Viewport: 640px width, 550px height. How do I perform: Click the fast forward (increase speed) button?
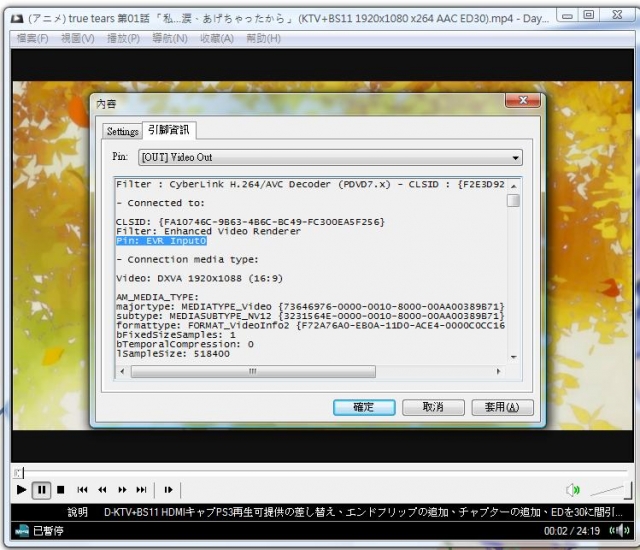point(122,490)
